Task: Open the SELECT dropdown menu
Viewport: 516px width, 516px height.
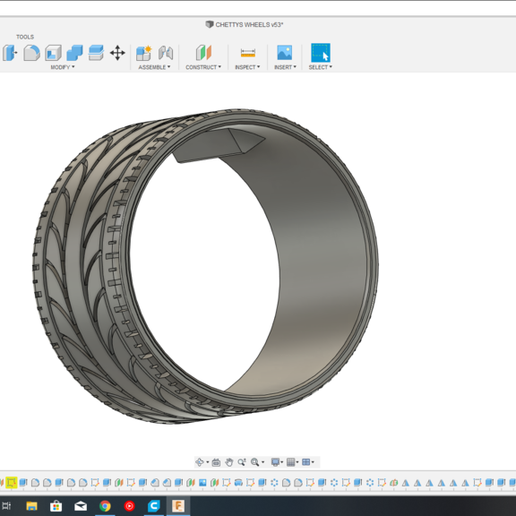Action: (320, 67)
